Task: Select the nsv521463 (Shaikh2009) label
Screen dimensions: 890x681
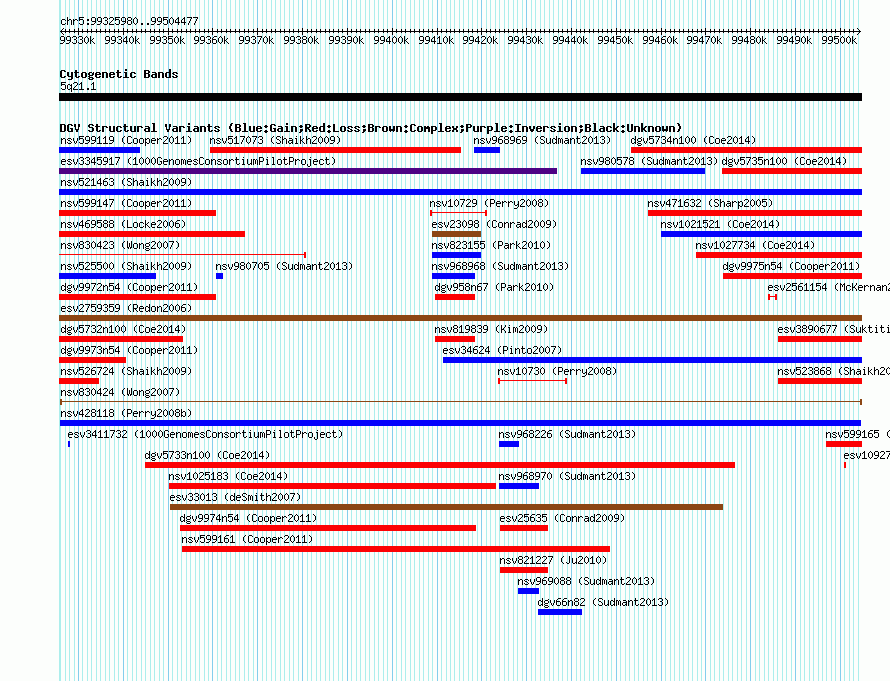Action: [x=126, y=182]
